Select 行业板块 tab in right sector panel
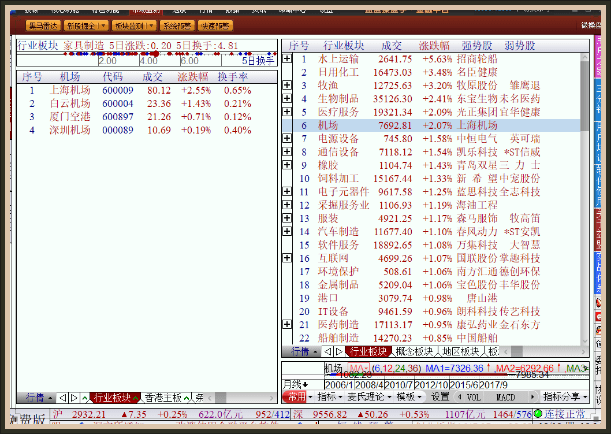 tap(368, 351)
